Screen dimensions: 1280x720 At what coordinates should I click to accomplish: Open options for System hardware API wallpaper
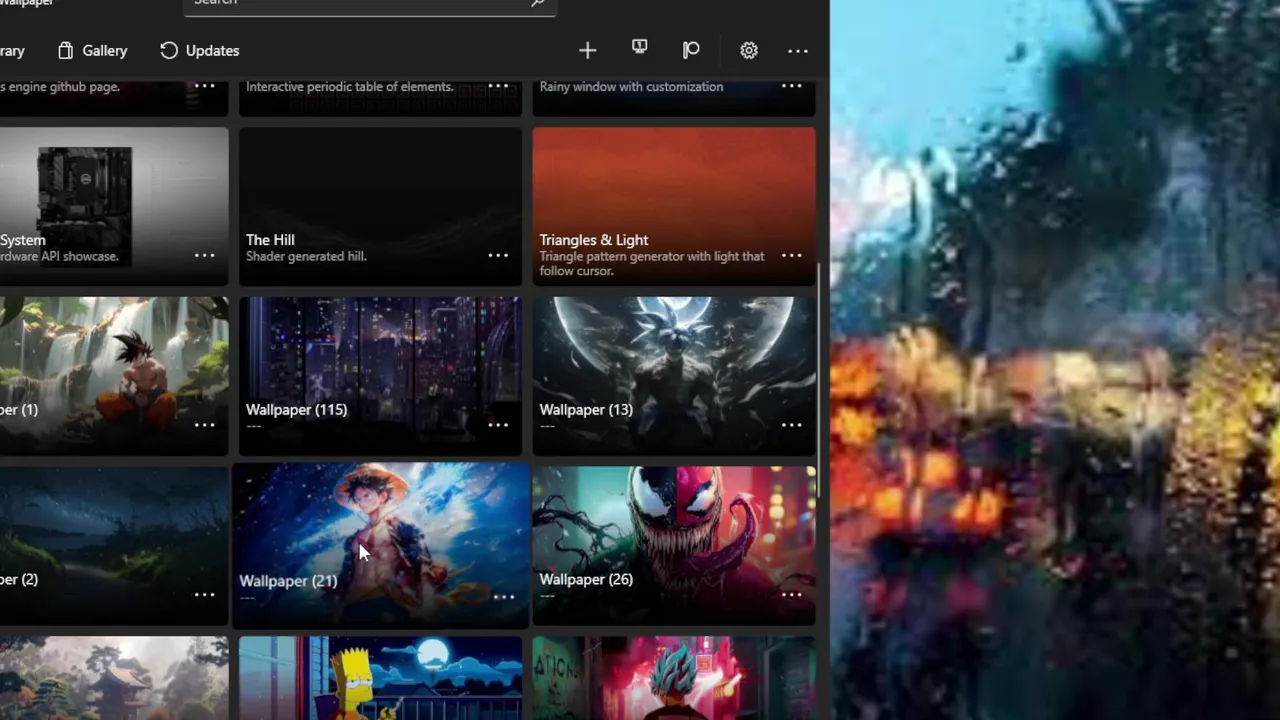tap(204, 256)
